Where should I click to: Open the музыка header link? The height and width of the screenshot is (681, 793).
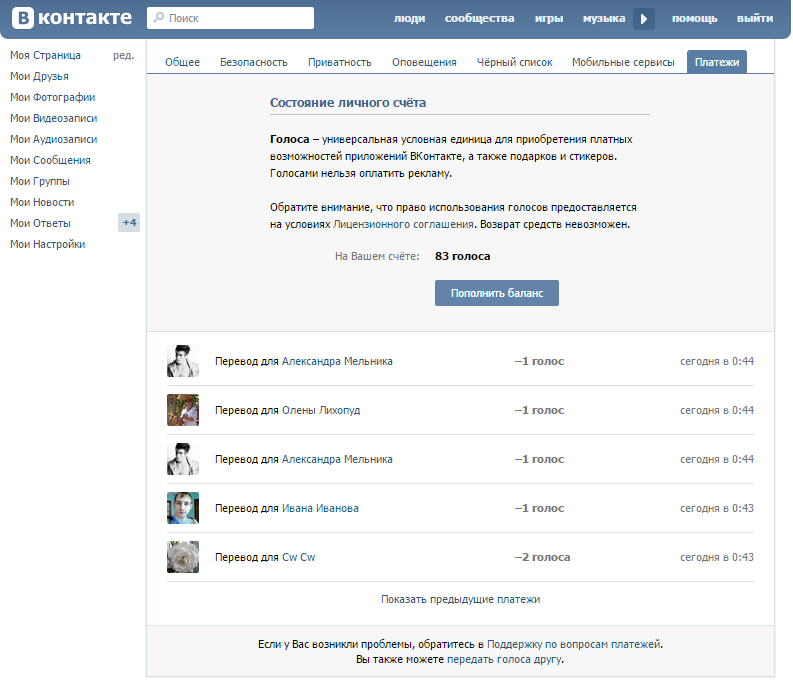coord(604,18)
